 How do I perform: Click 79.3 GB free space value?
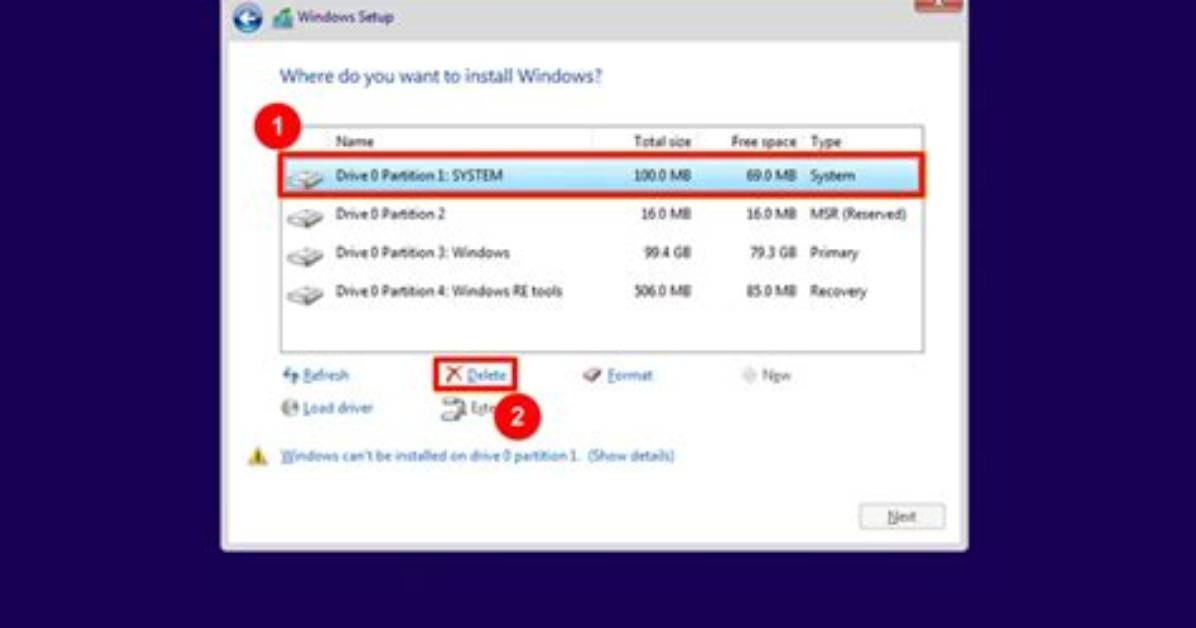tap(773, 253)
